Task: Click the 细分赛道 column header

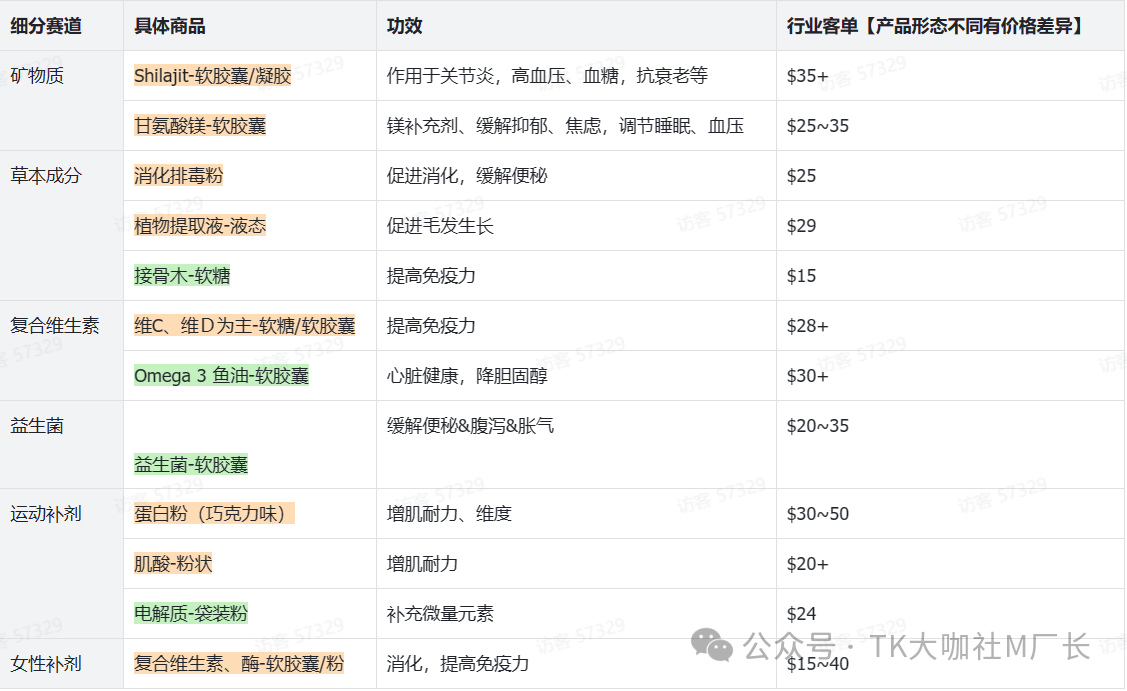Action: tap(46, 26)
